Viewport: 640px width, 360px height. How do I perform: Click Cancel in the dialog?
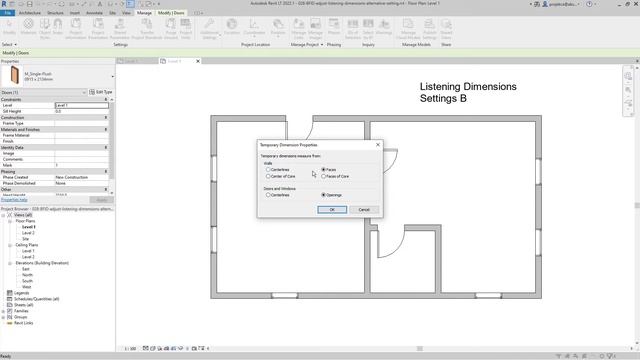364,210
